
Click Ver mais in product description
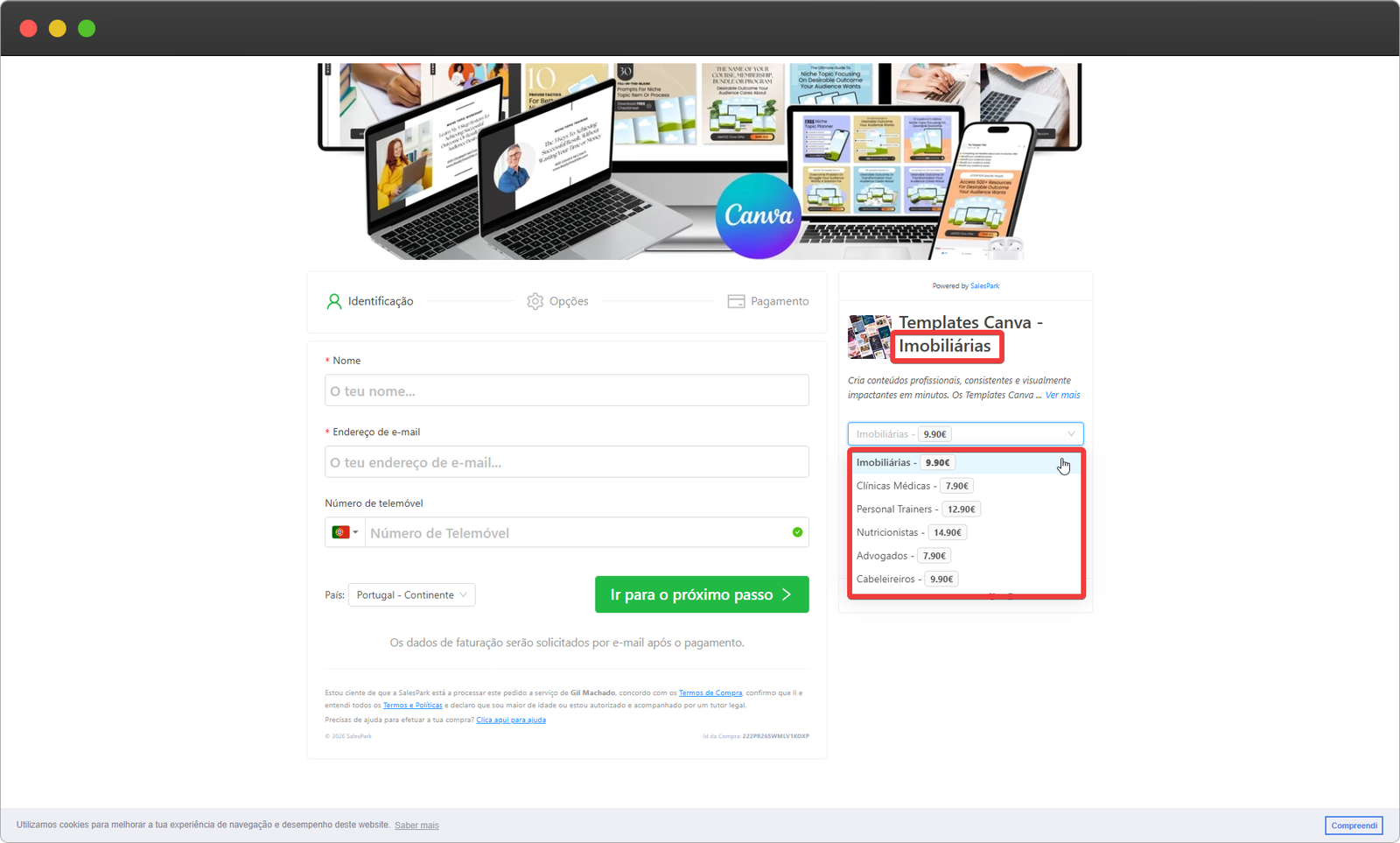(1062, 396)
